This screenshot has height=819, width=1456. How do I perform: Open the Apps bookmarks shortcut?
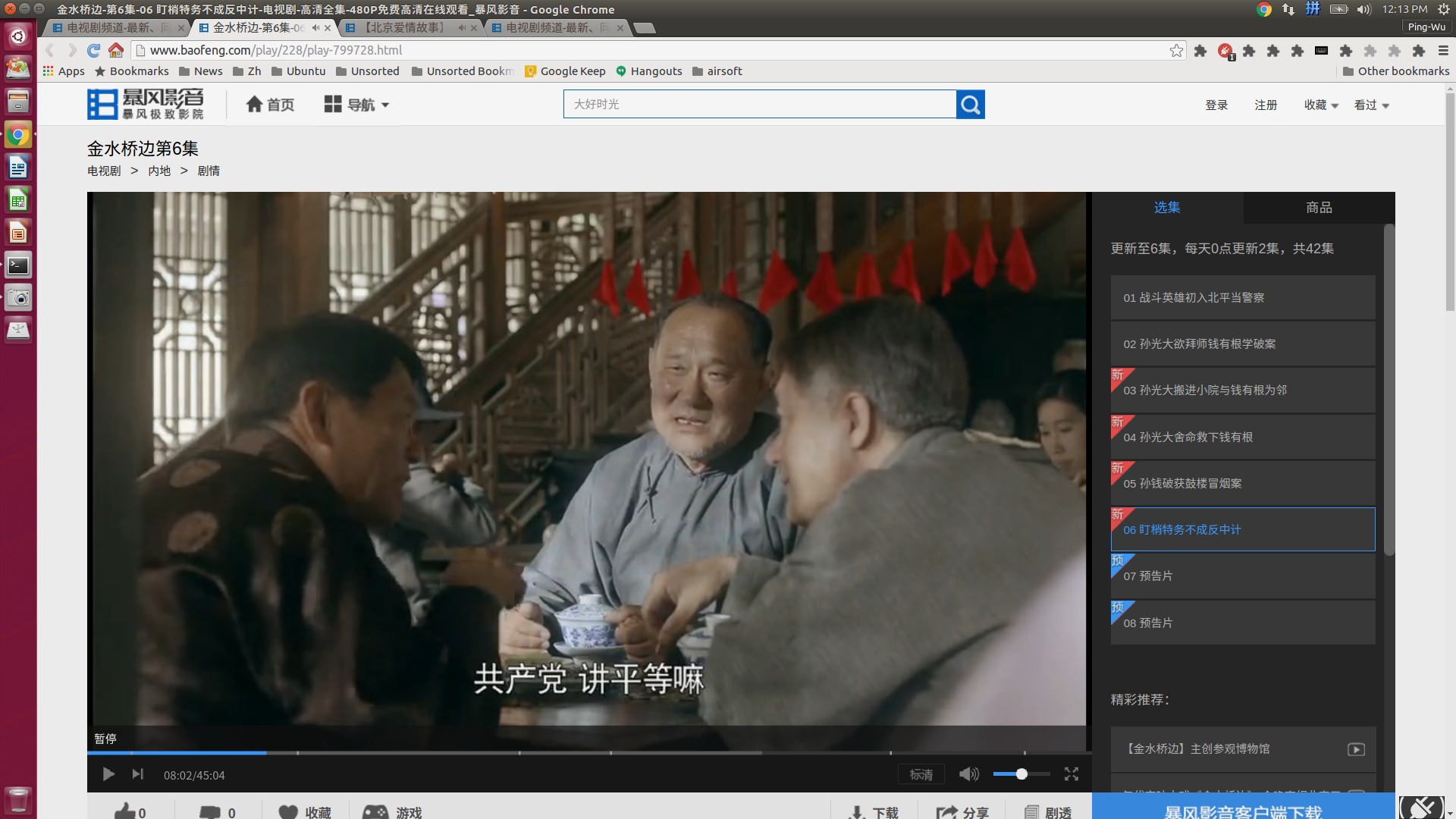tap(64, 71)
